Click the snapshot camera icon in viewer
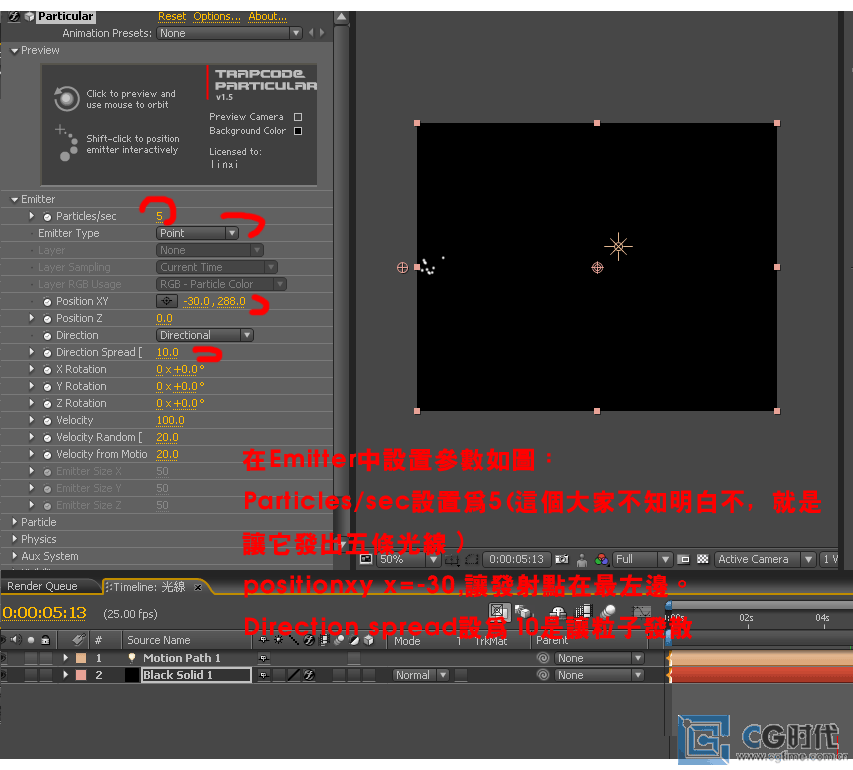Viewport: 853px width, 770px height. 563,560
